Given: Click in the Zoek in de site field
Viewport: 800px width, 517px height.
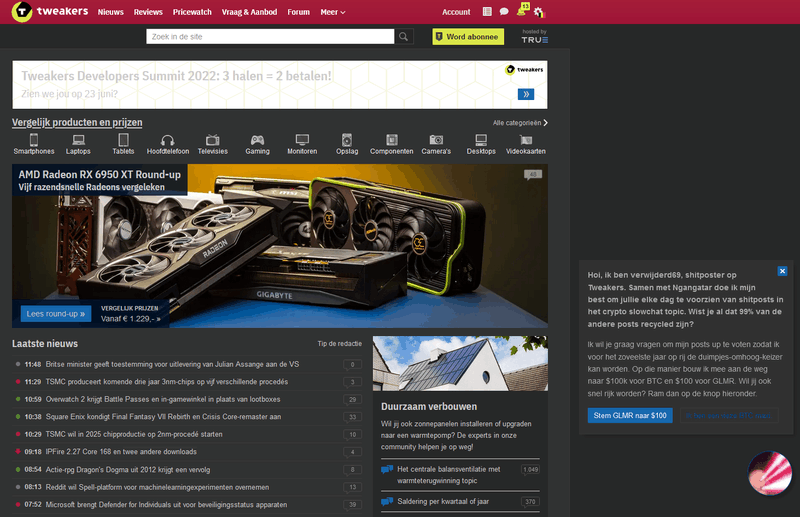Looking at the screenshot, I should pos(270,37).
